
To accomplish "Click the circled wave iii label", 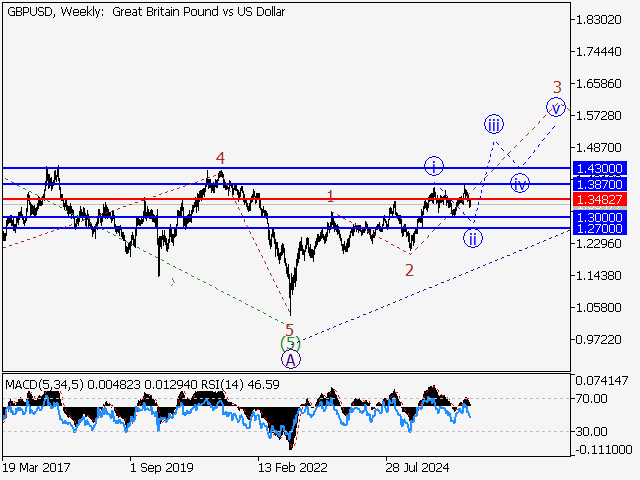I will click(x=493, y=124).
